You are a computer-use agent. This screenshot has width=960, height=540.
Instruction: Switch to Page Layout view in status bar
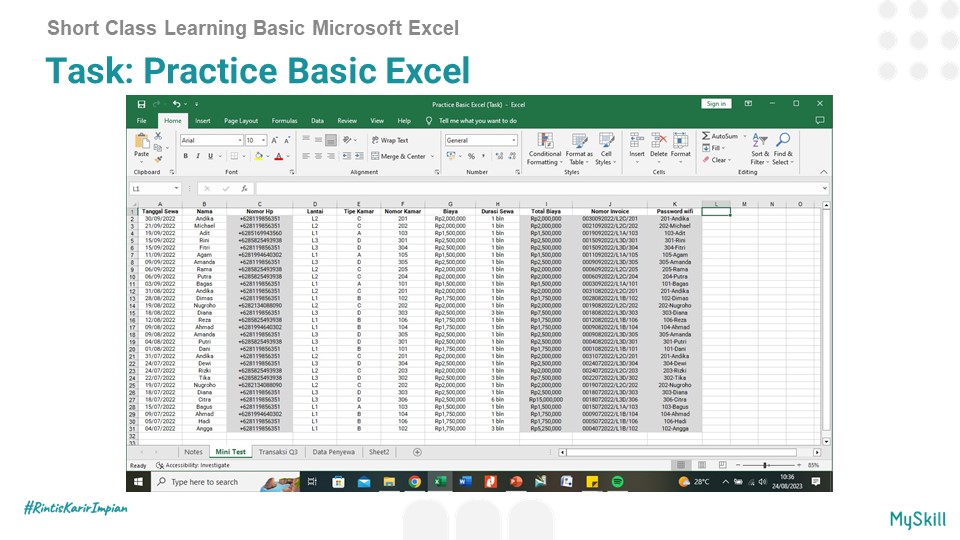pos(702,465)
